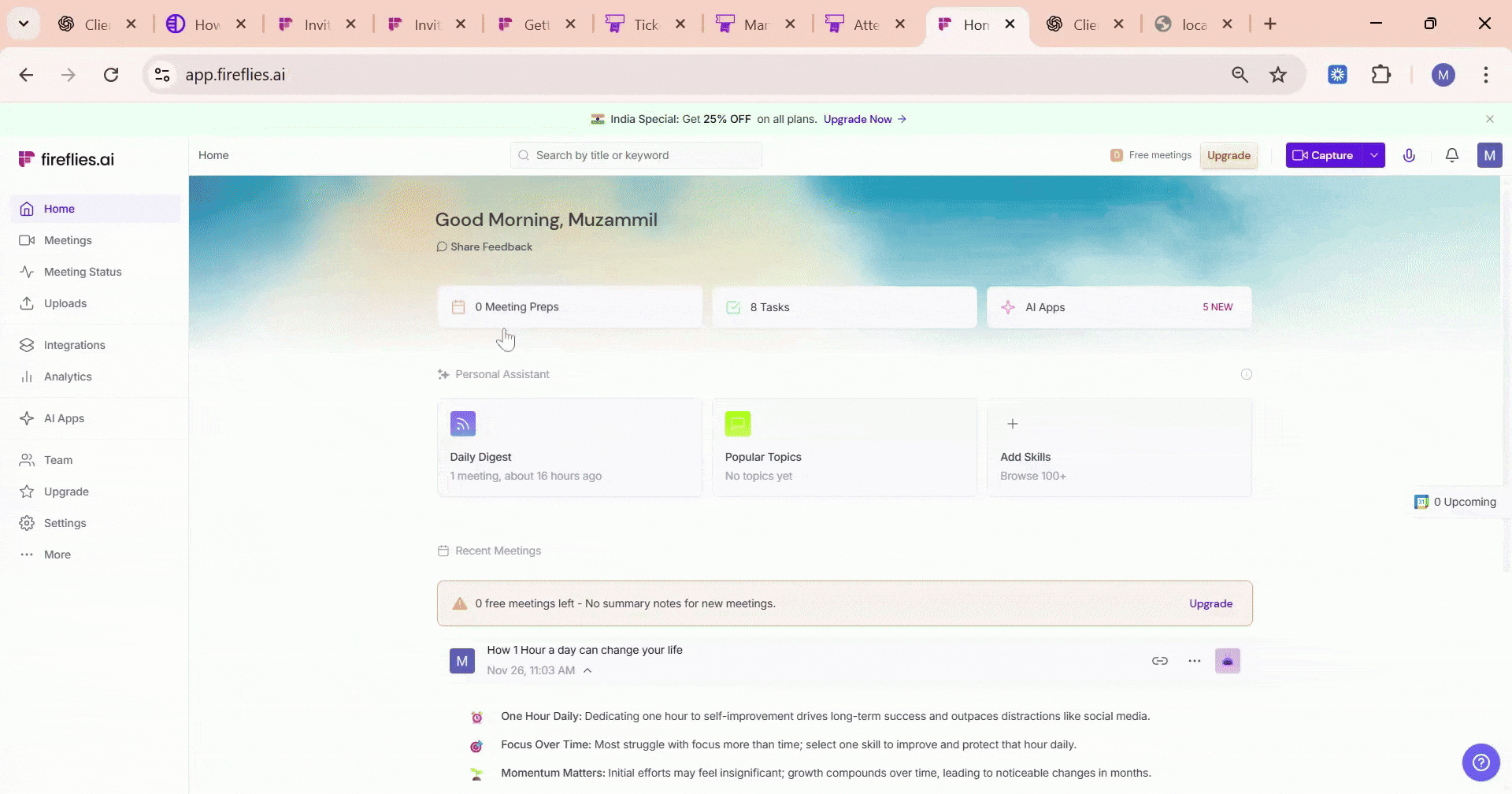Copy the meeting link for the recent meeting
The width and height of the screenshot is (1512, 794).
click(x=1160, y=660)
